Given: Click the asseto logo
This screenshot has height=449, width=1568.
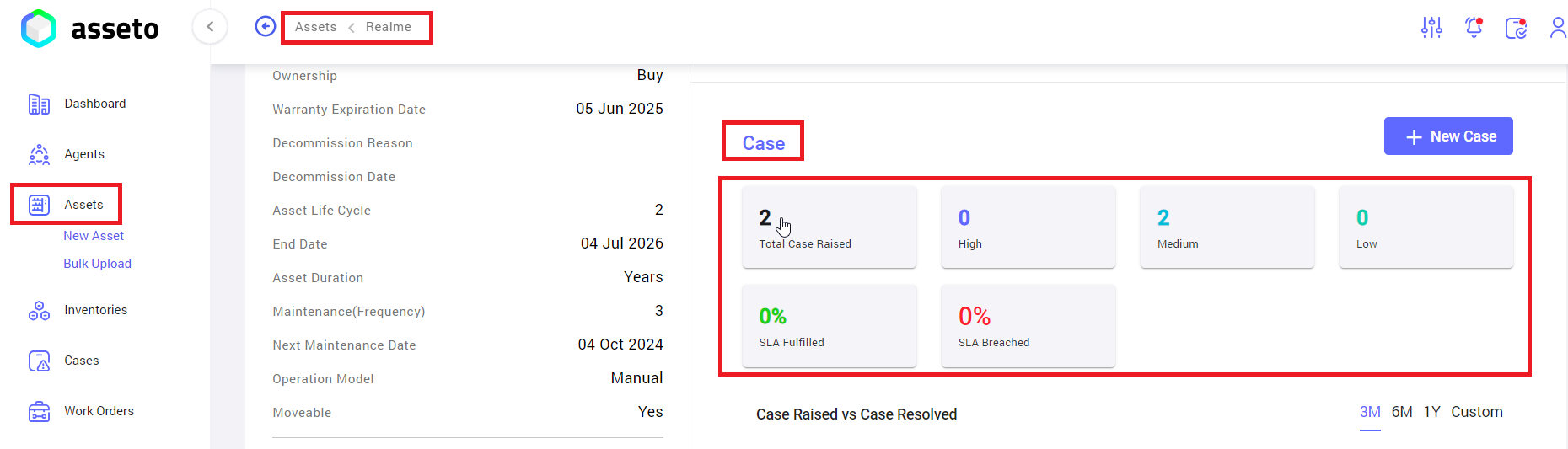Looking at the screenshot, I should click(x=89, y=29).
